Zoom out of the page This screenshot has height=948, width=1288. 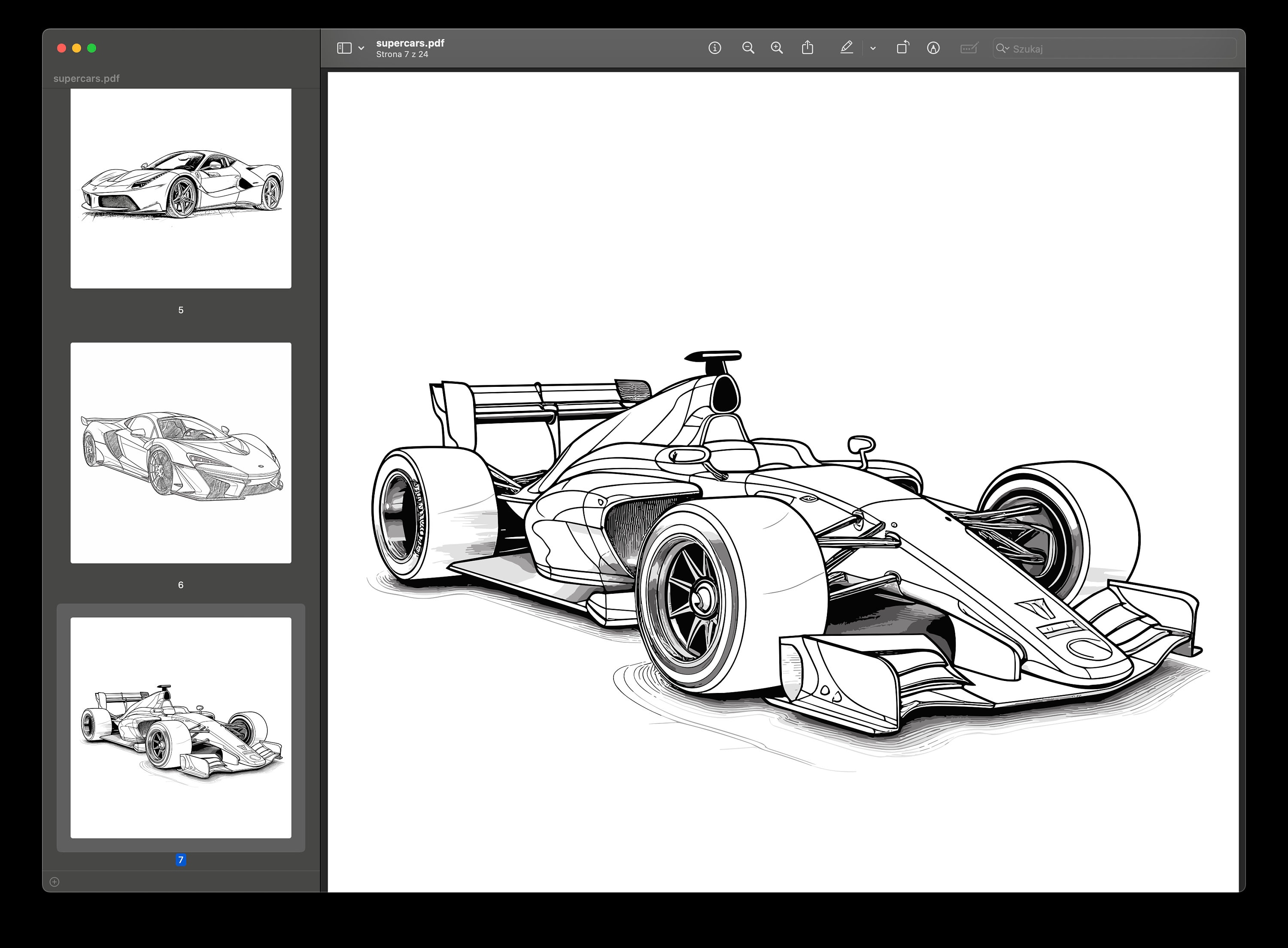(x=748, y=48)
